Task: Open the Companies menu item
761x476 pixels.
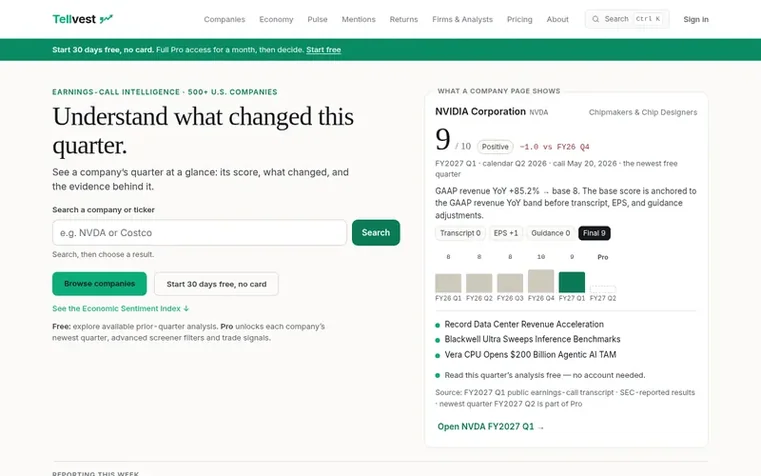Action: pos(224,19)
